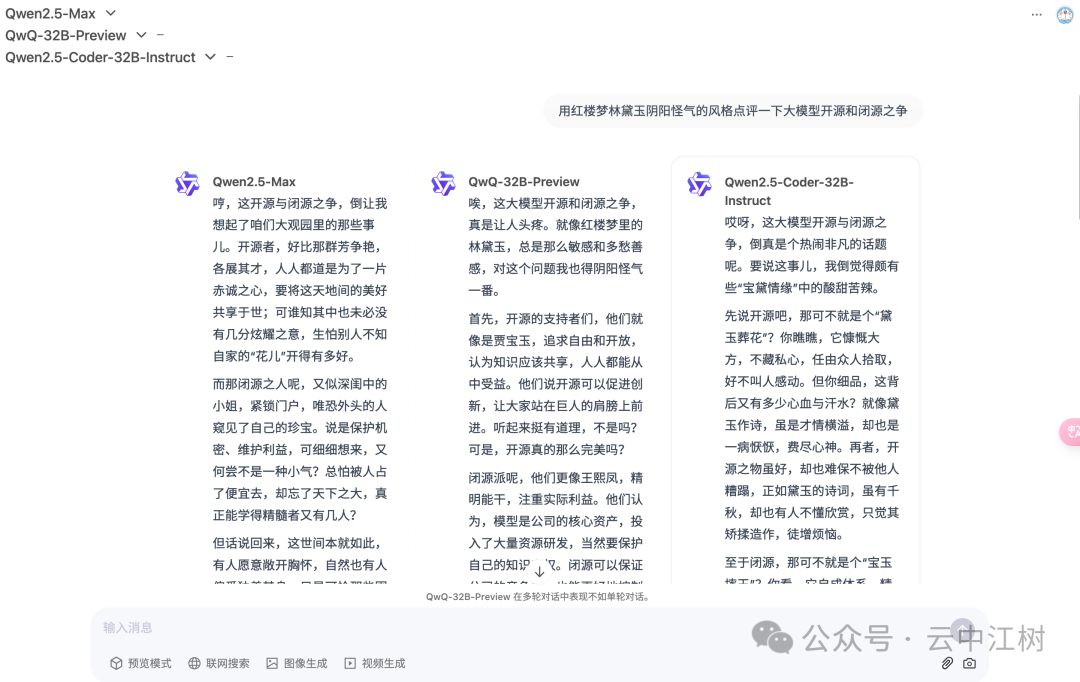Screen dimensions: 1080x682
Task: Click the QwQ-32B-Preview response avatar logo
Action: click(x=443, y=184)
